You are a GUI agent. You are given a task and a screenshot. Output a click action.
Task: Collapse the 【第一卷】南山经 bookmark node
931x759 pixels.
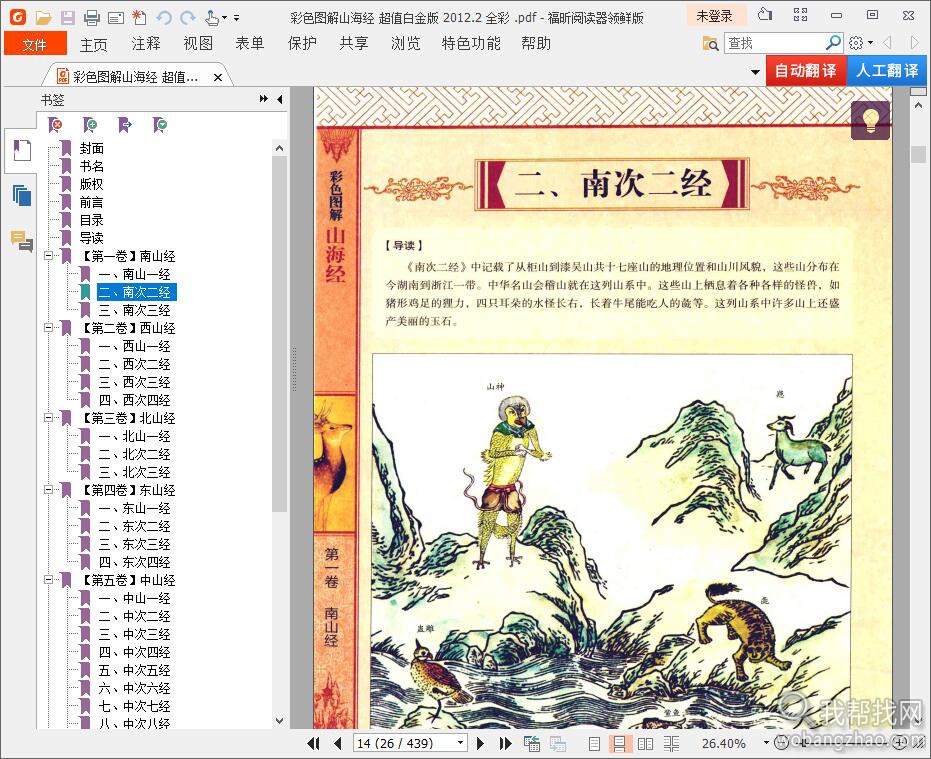coord(49,256)
